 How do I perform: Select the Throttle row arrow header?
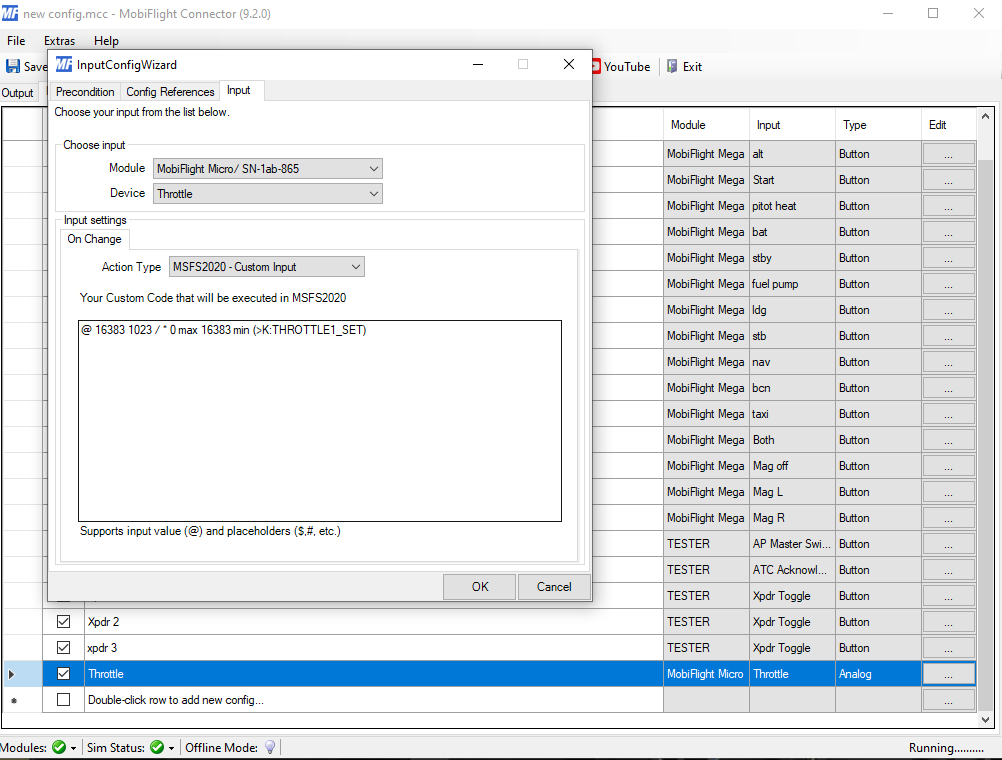(22, 674)
